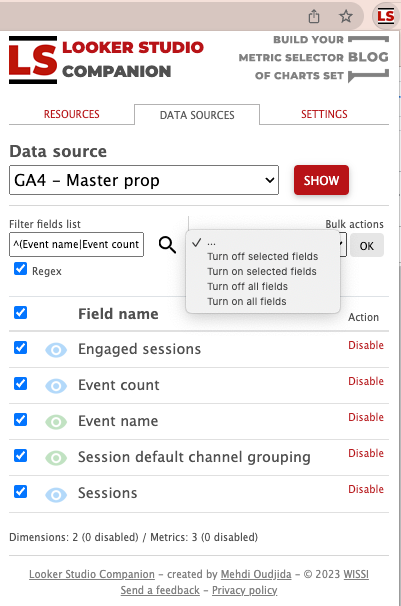Toggle visibility eye for Event count
Viewport: 401px width, 606px height.
56,386
